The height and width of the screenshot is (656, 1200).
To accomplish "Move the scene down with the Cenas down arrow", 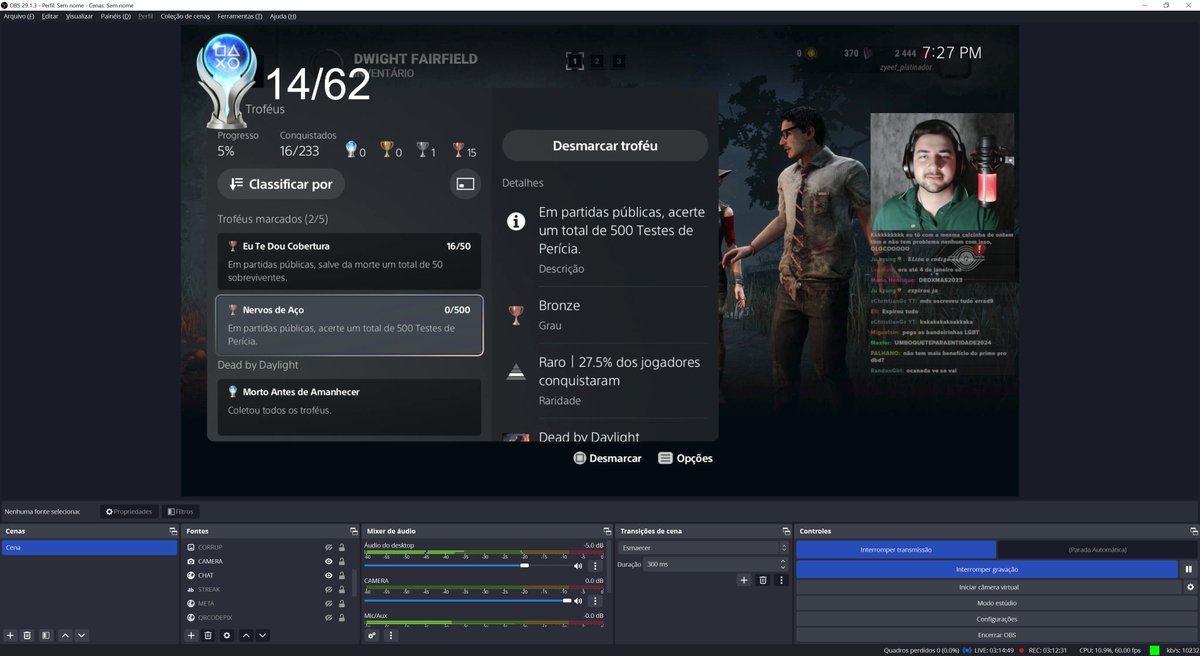I will click(x=82, y=635).
